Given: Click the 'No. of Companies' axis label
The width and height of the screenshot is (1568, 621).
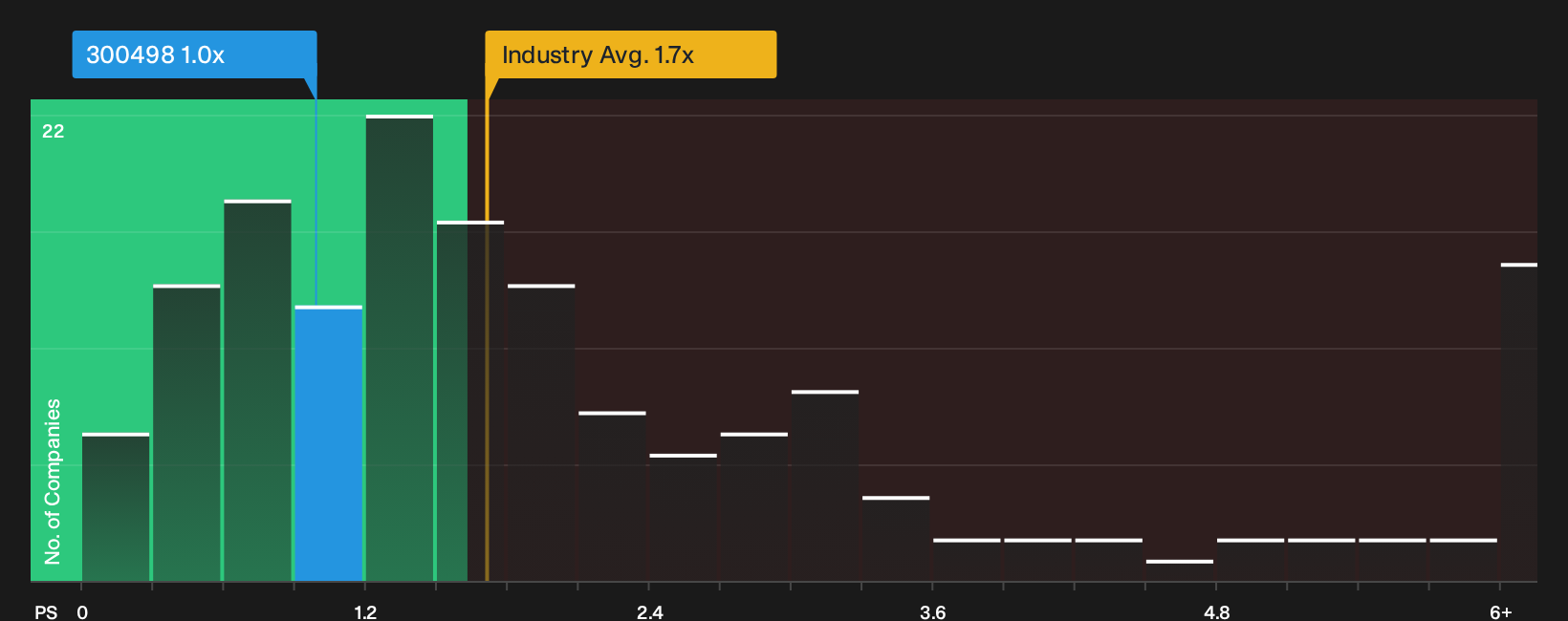Looking at the screenshot, I should click(x=53, y=482).
